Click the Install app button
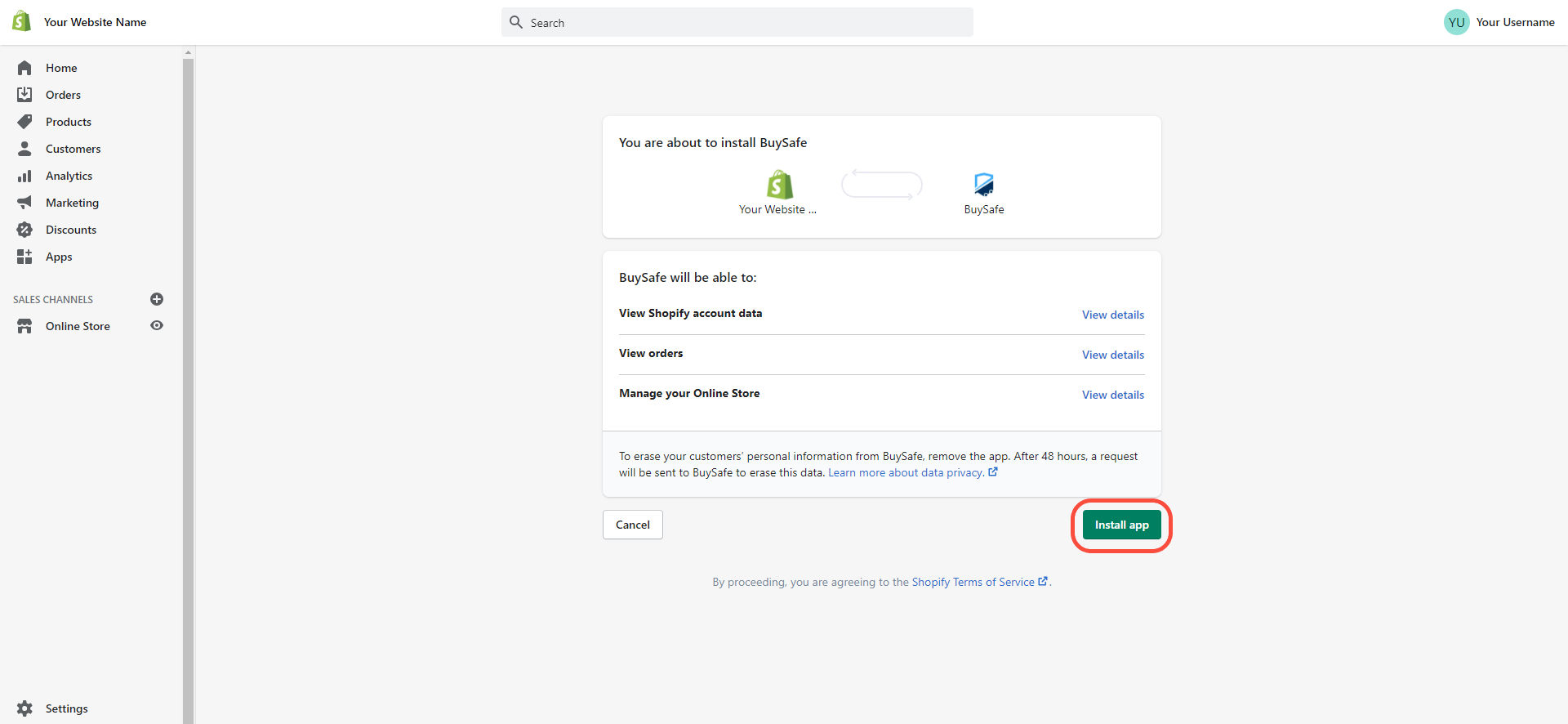The image size is (1568, 724). [x=1121, y=525]
